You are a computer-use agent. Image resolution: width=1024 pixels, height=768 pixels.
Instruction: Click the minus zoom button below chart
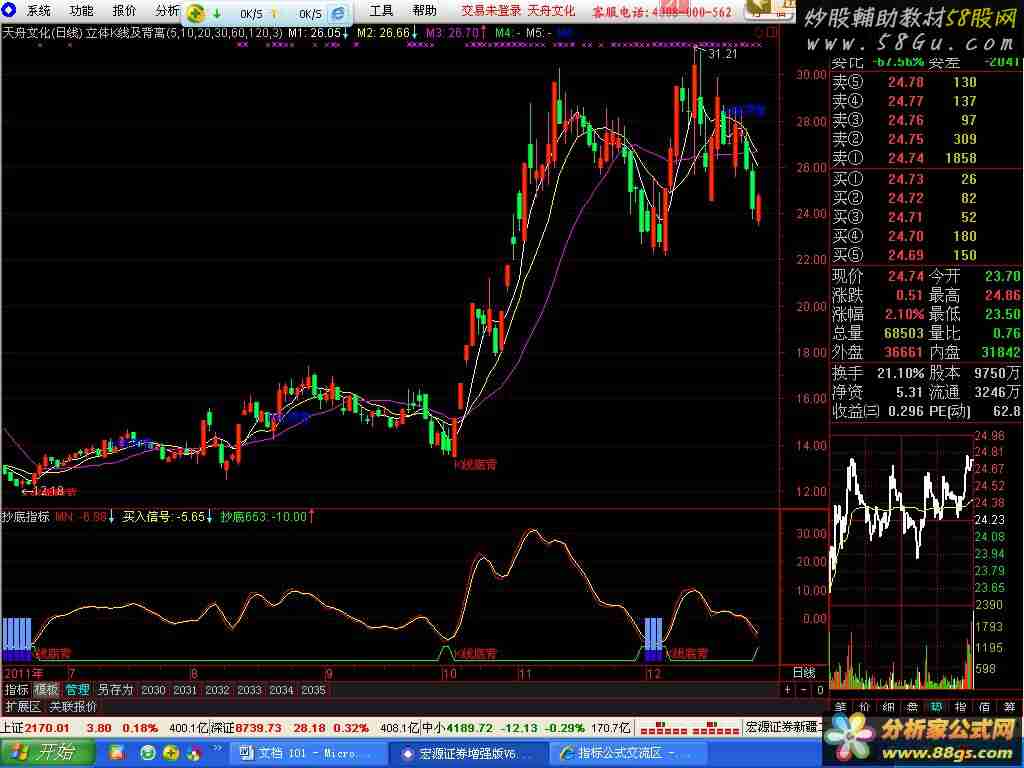(x=804, y=690)
